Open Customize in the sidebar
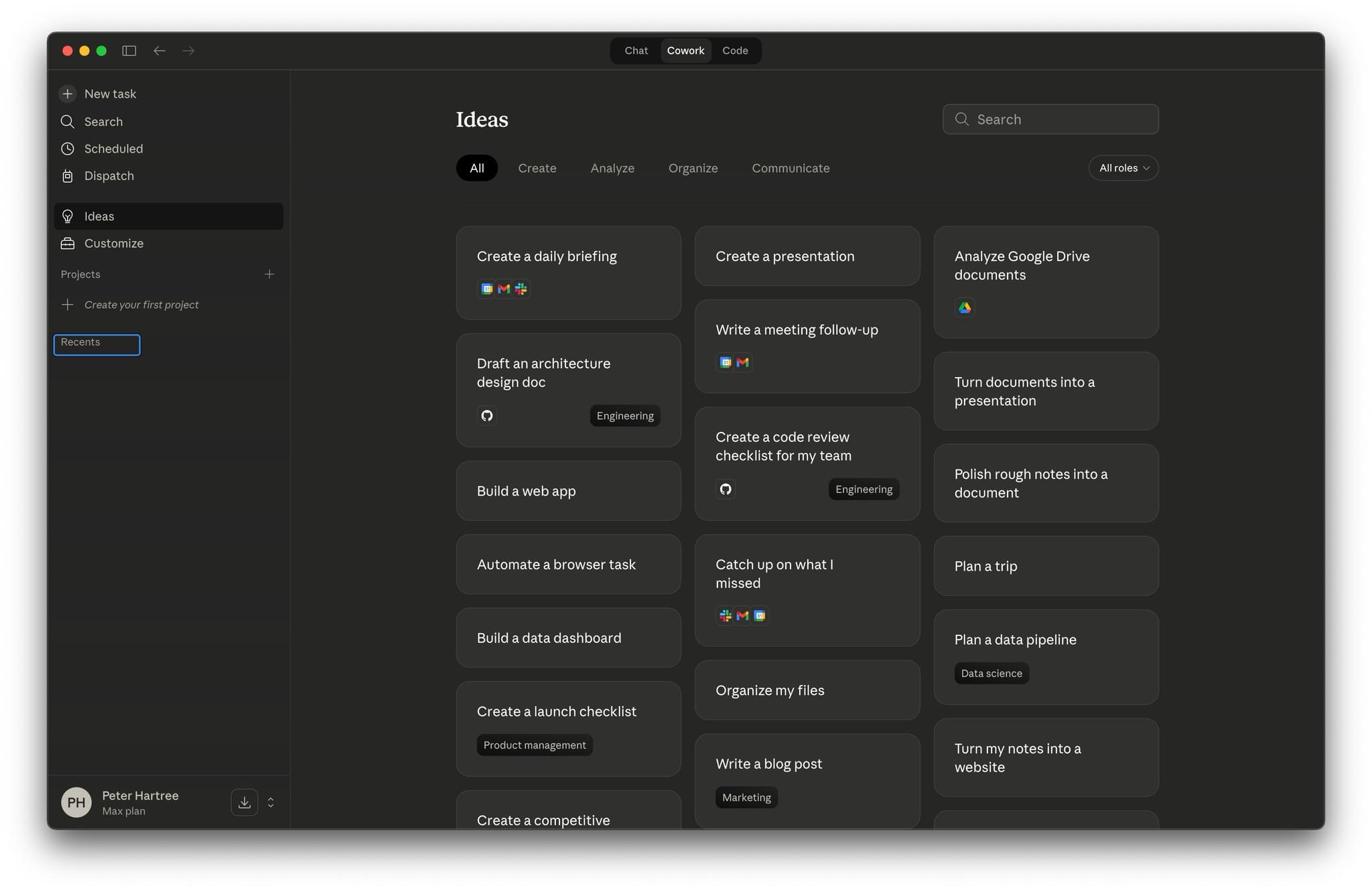 tap(168, 243)
